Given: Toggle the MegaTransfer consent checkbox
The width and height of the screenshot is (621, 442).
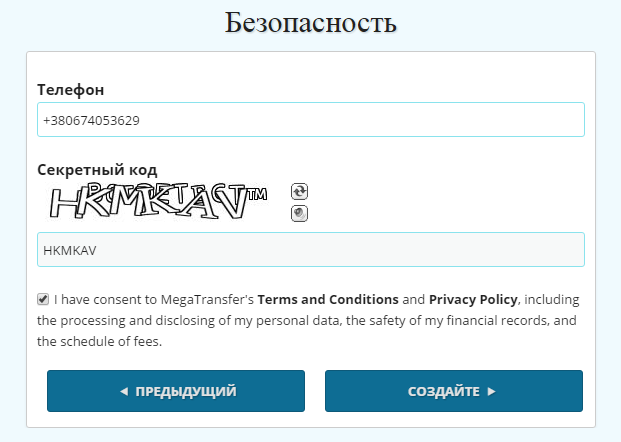Looking at the screenshot, I should coord(43,299).
